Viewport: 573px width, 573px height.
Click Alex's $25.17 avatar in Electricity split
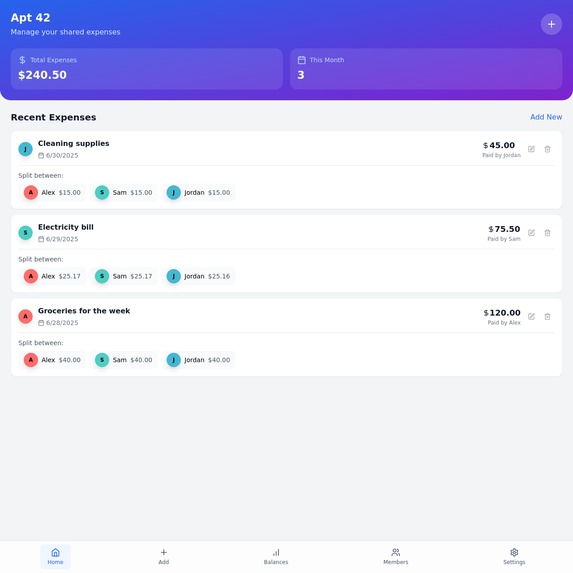click(31, 276)
